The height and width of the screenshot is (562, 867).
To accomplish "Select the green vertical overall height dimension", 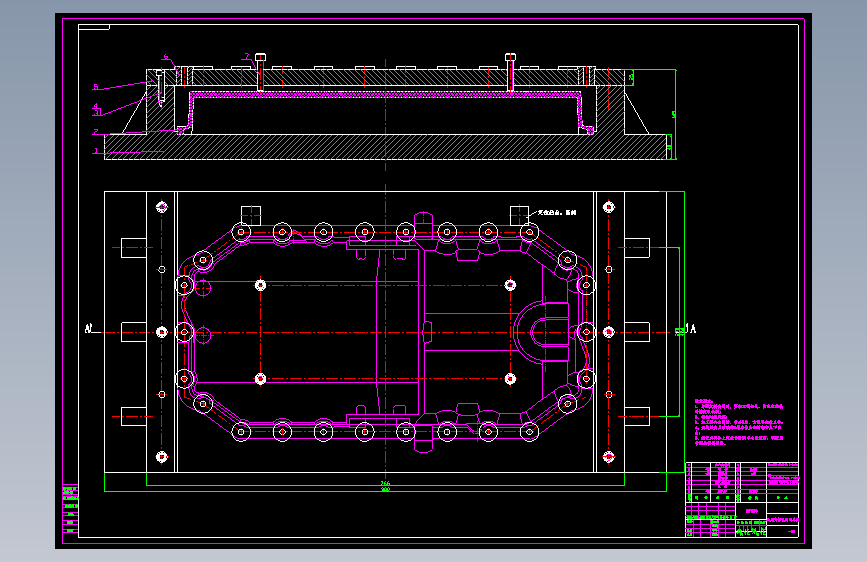I will click(x=674, y=115).
